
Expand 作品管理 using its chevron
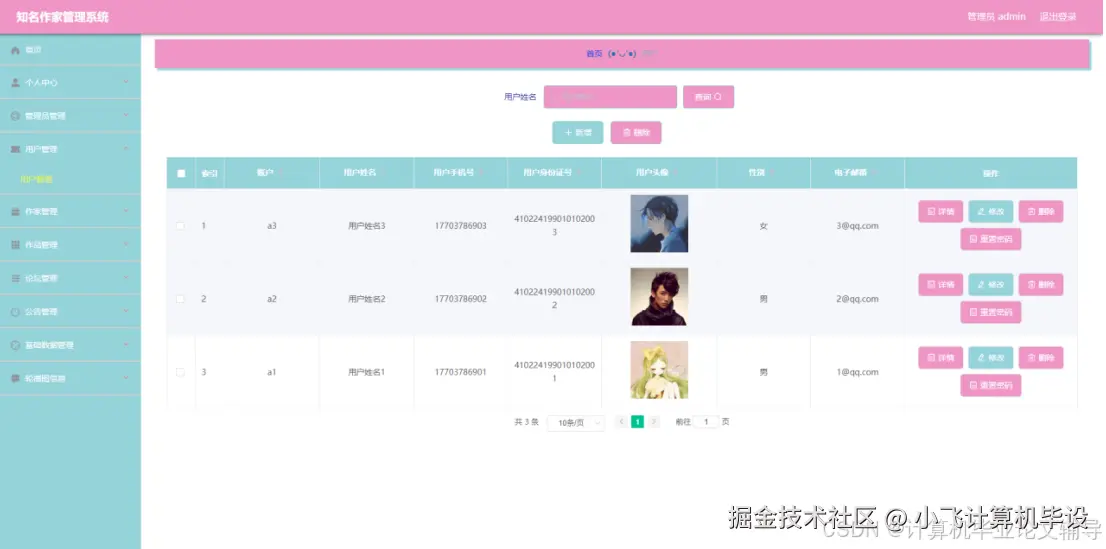(x=126, y=245)
